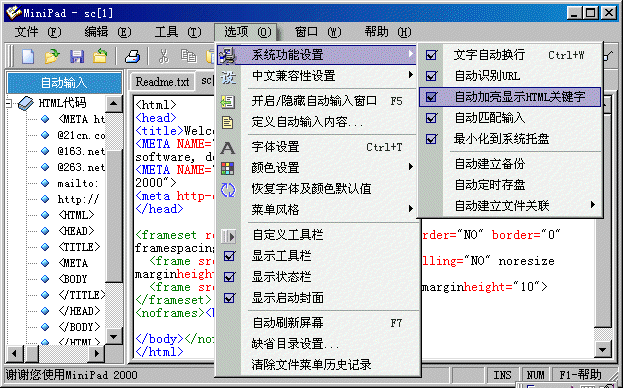
Task: Open the 帮助 (H) menu
Action: pos(388,32)
